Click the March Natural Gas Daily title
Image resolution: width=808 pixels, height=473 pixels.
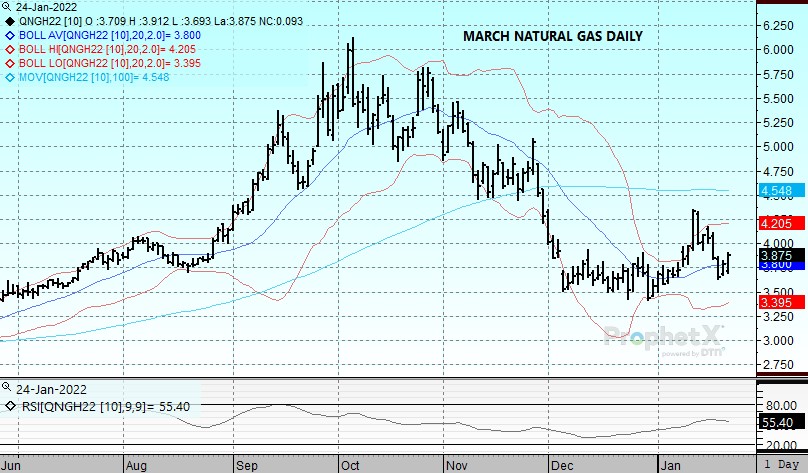coord(552,36)
